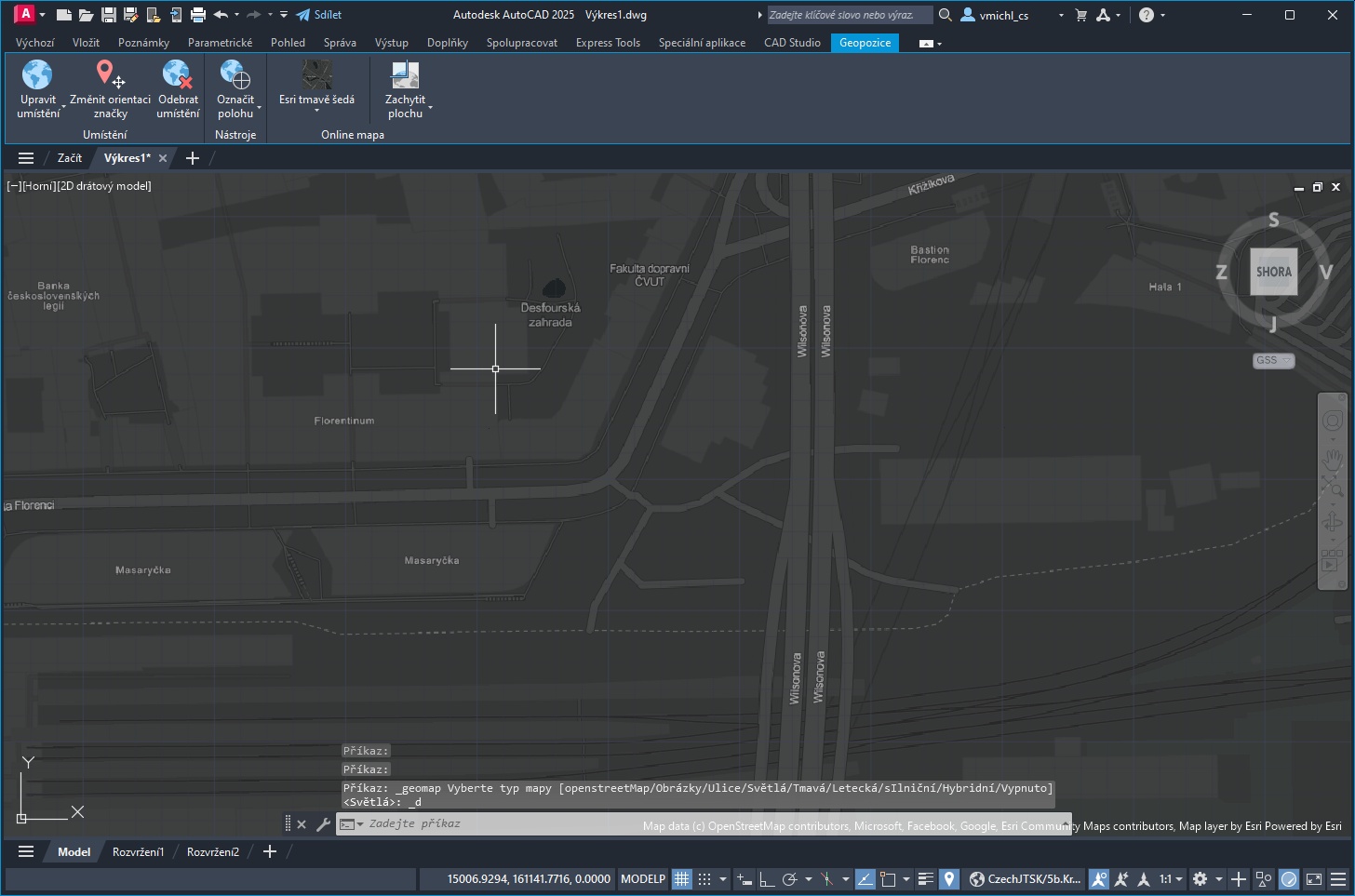
Task: Open the Express Tools ribbon tab
Action: click(x=608, y=43)
